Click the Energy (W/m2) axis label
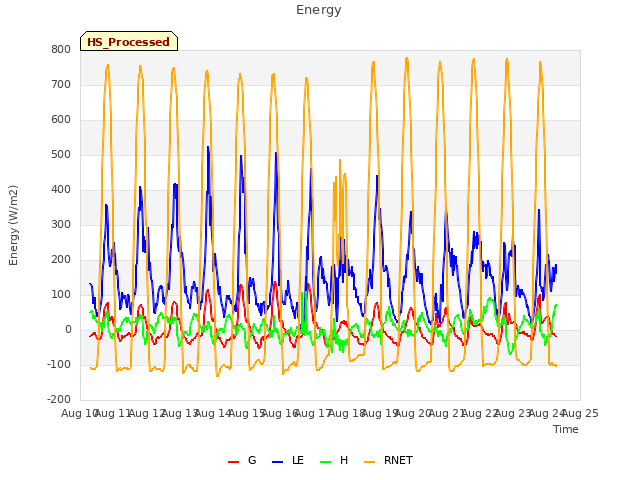Screen dimensions: 640x480 point(13,225)
